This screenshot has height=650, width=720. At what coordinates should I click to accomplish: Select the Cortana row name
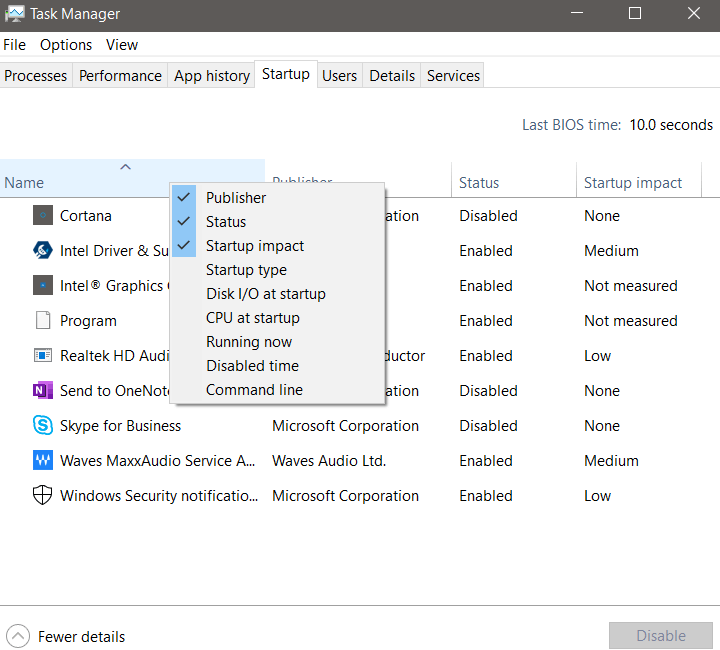(86, 216)
